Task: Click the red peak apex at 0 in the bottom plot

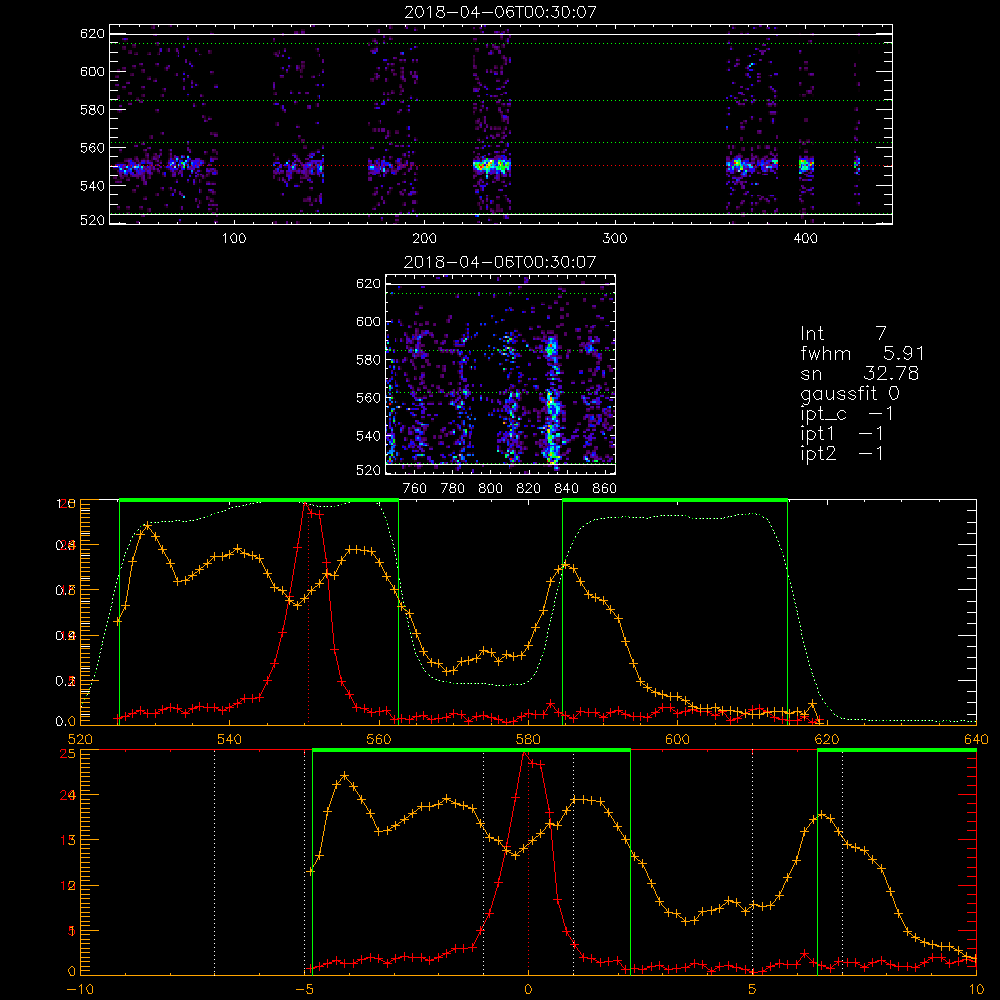Action: tap(525, 753)
